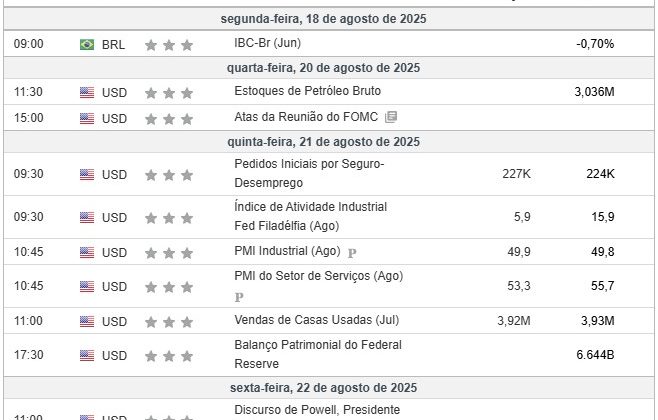The height and width of the screenshot is (420, 658).
Task: Open the FOMC minutes document icon
Action: click(x=391, y=117)
